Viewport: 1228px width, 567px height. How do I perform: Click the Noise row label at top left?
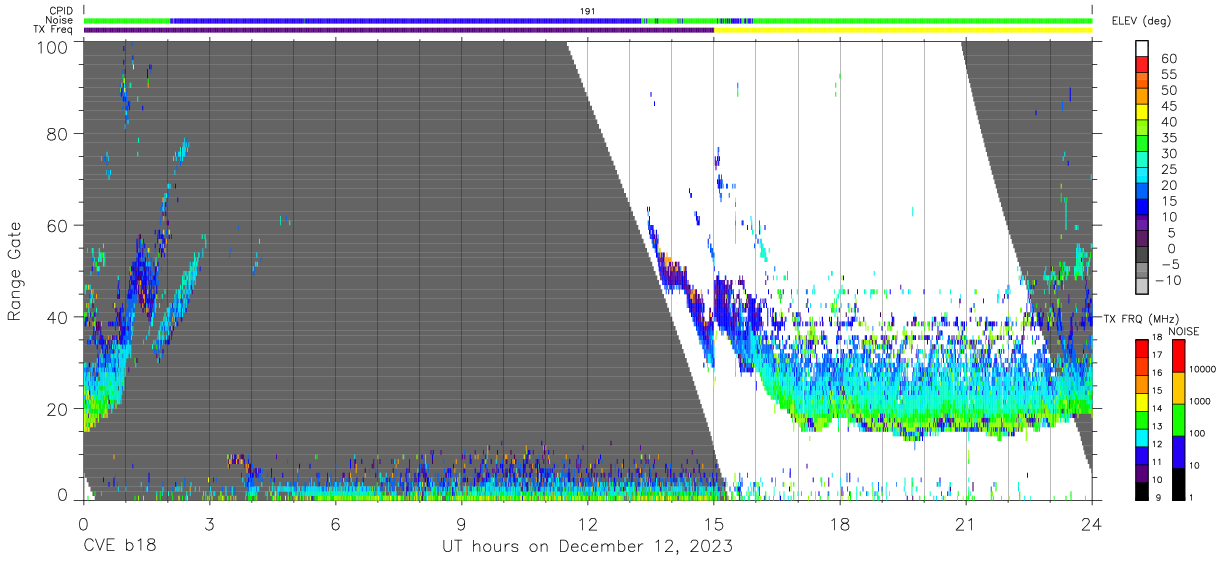click(59, 20)
